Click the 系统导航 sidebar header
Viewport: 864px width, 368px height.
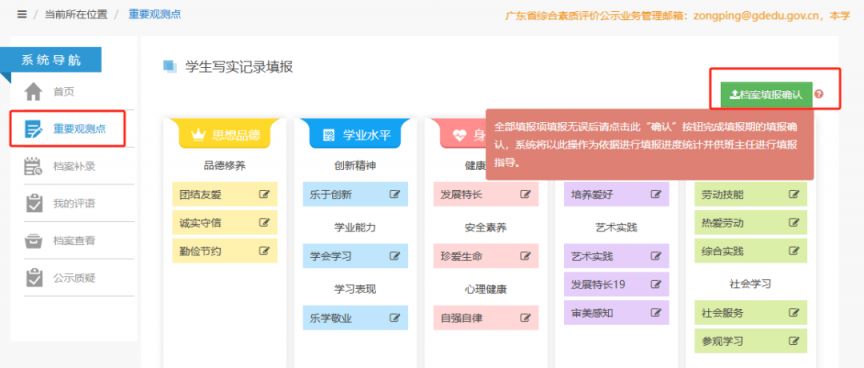tap(51, 60)
